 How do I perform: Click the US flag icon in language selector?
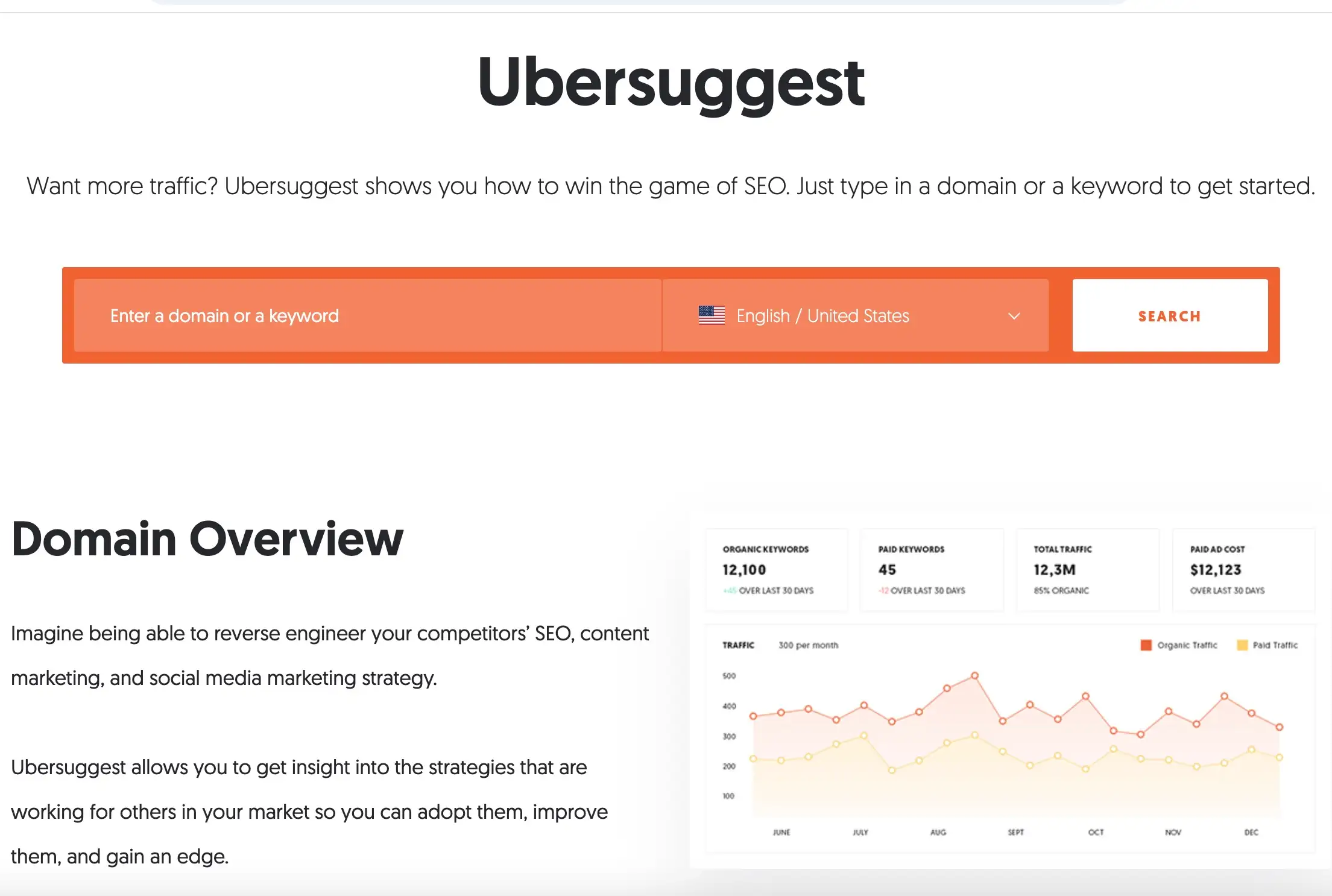712,315
